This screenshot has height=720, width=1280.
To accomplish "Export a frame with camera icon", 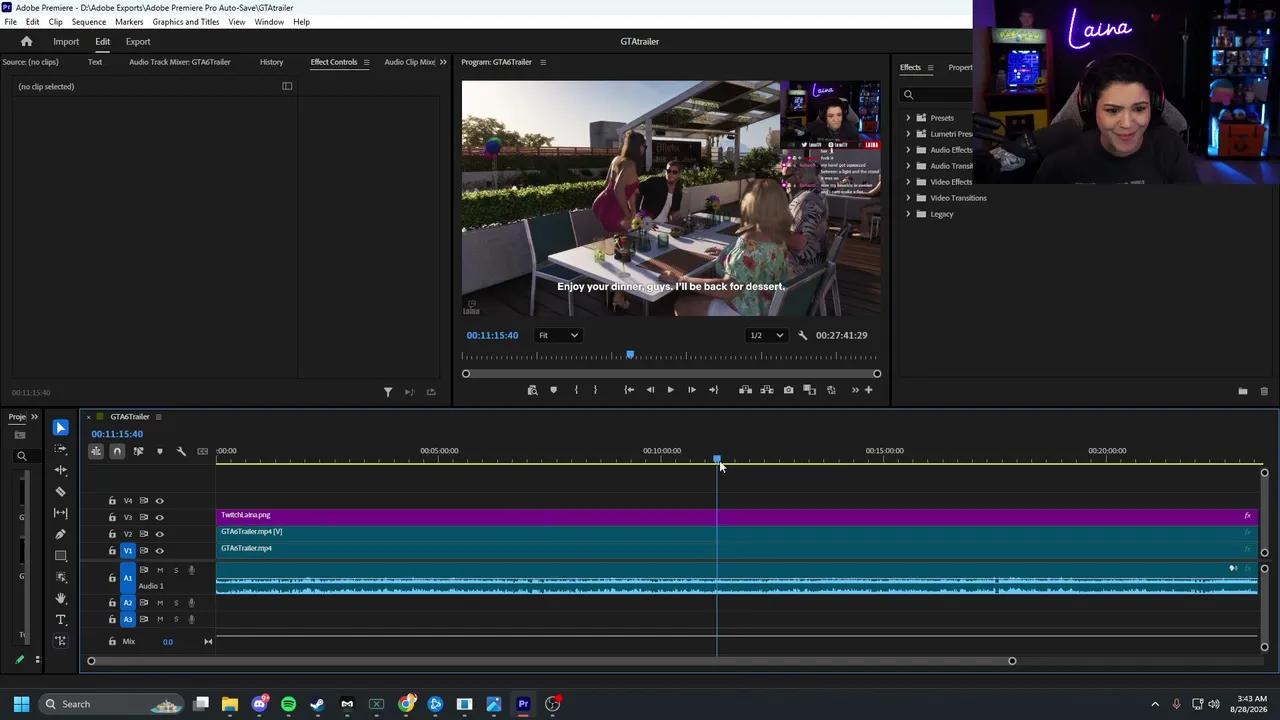I will click(x=788, y=390).
